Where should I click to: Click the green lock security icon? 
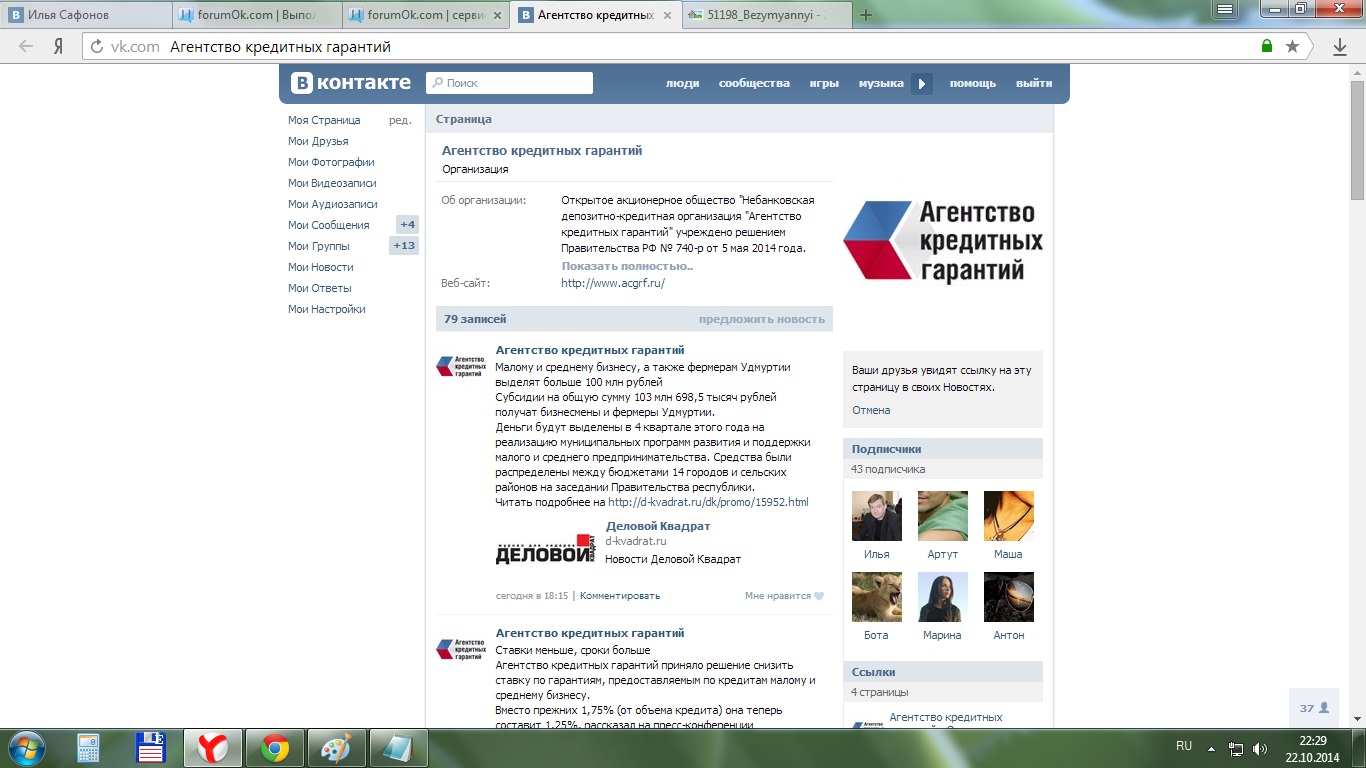click(1267, 46)
